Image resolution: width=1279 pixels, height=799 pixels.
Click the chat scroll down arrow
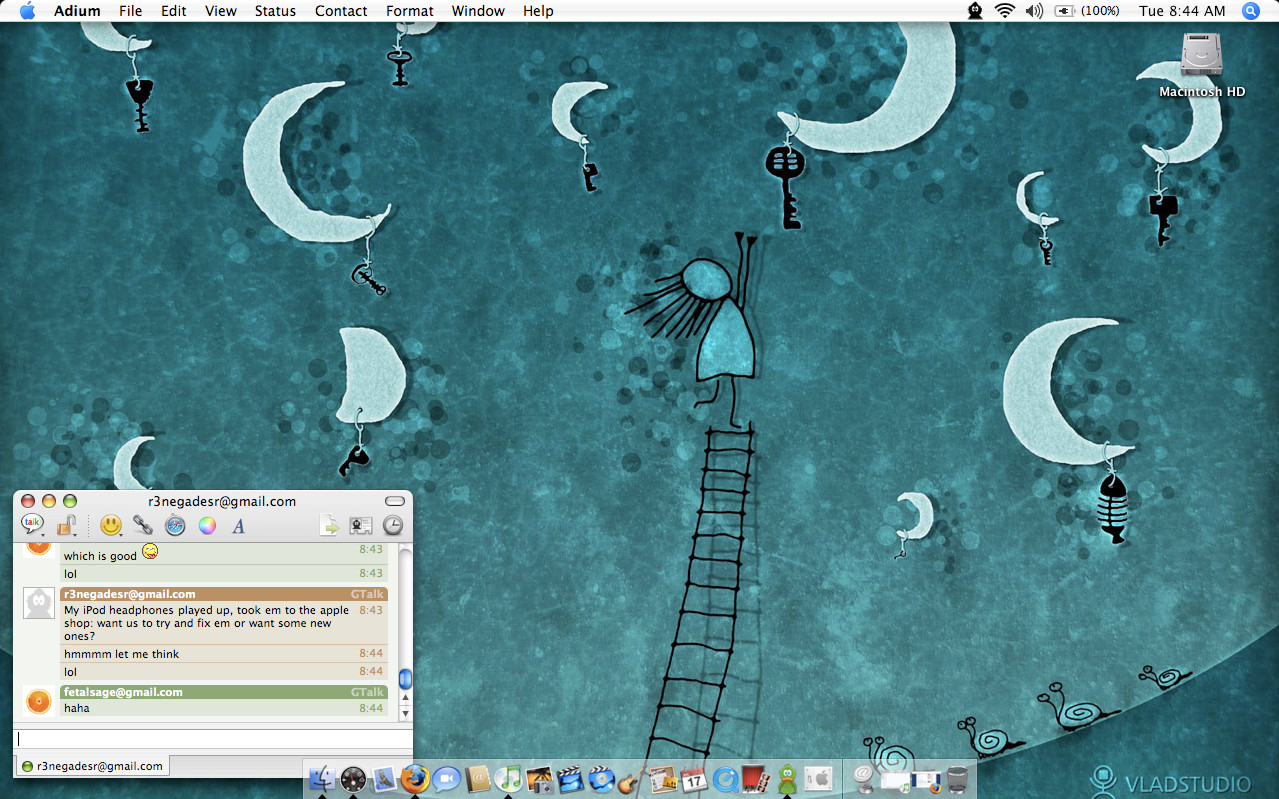tap(405, 713)
